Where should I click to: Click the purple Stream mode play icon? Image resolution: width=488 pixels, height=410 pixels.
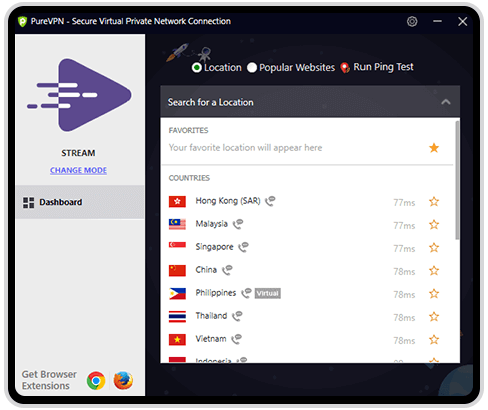[x=79, y=95]
